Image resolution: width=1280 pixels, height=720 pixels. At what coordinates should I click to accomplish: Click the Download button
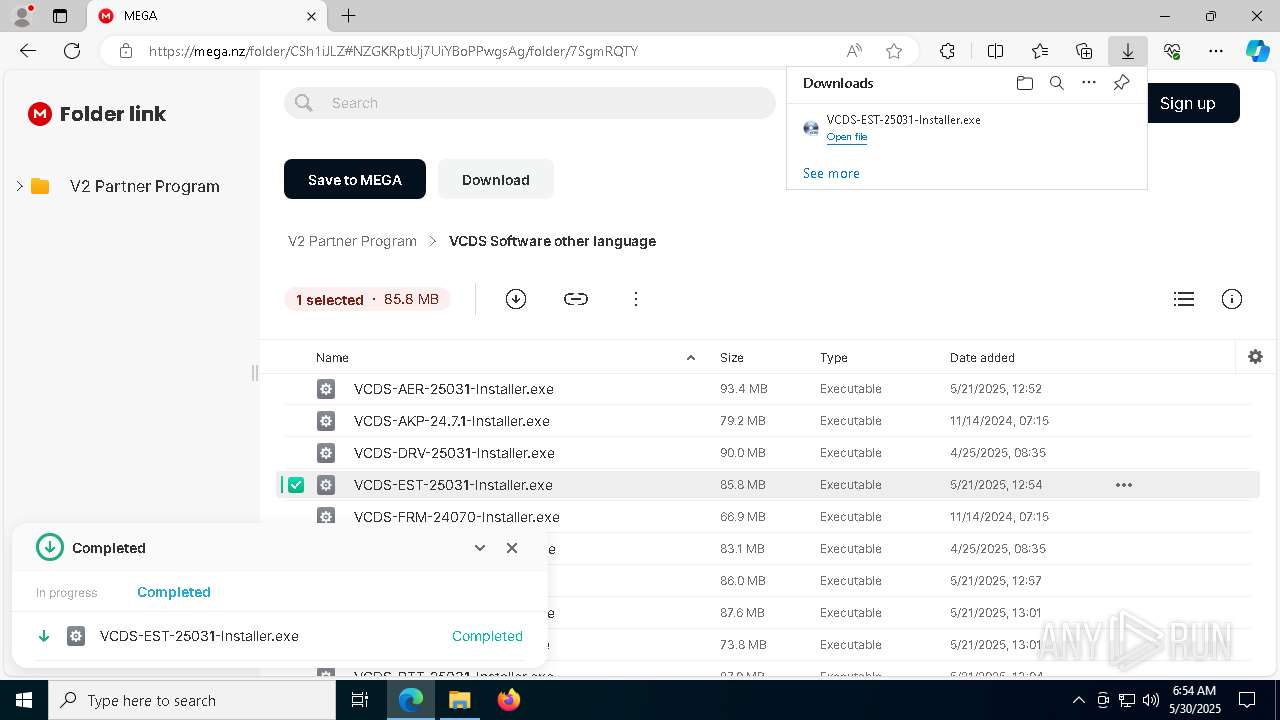click(x=496, y=179)
